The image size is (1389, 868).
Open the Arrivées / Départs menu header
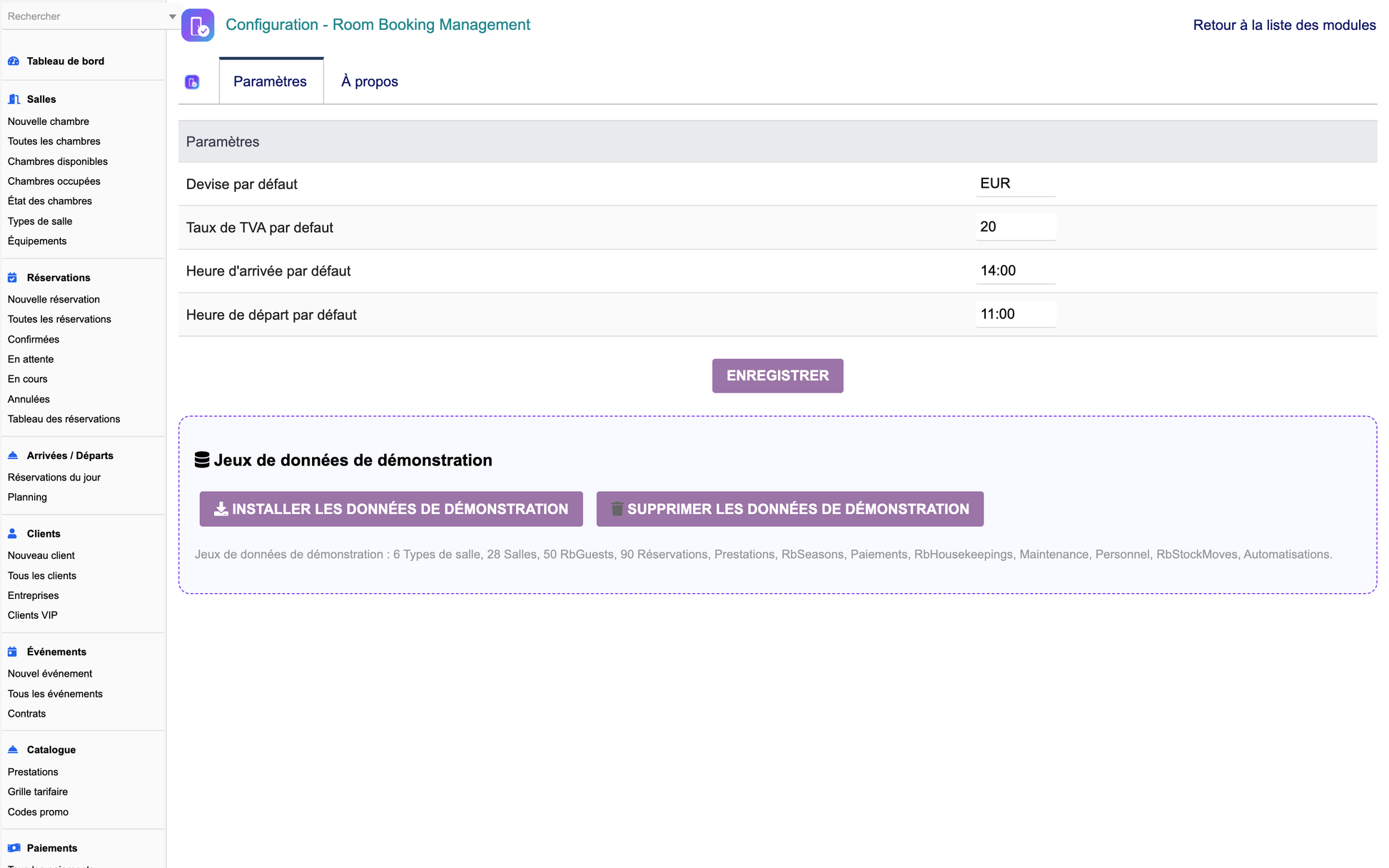coord(70,455)
